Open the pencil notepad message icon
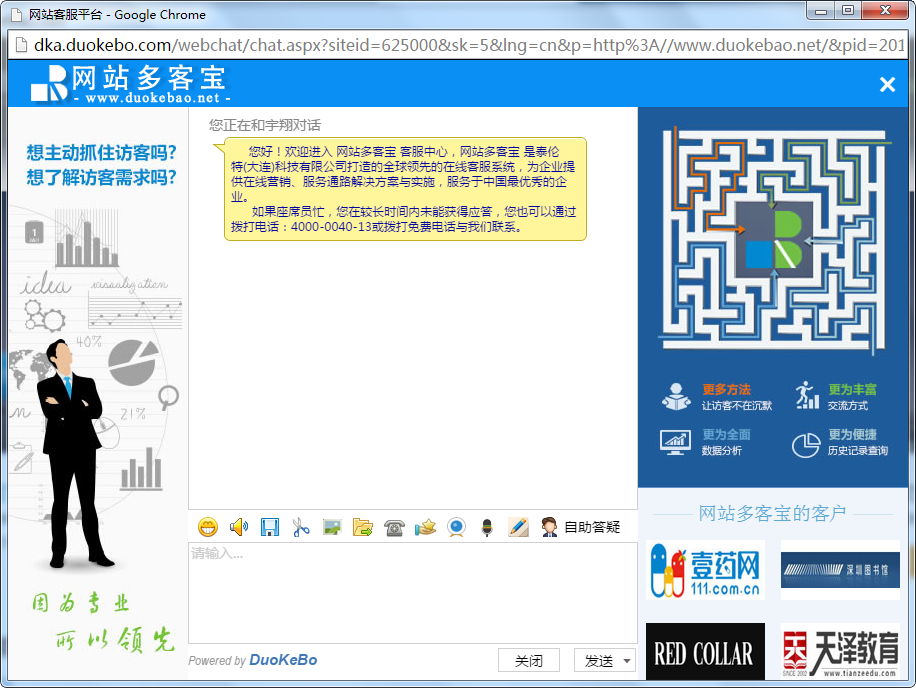Image resolution: width=916 pixels, height=688 pixels. [x=518, y=527]
